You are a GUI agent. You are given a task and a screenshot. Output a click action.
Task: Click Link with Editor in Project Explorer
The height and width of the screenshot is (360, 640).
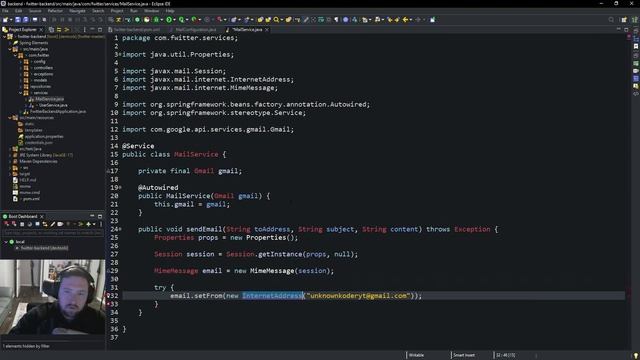pos(59,29)
